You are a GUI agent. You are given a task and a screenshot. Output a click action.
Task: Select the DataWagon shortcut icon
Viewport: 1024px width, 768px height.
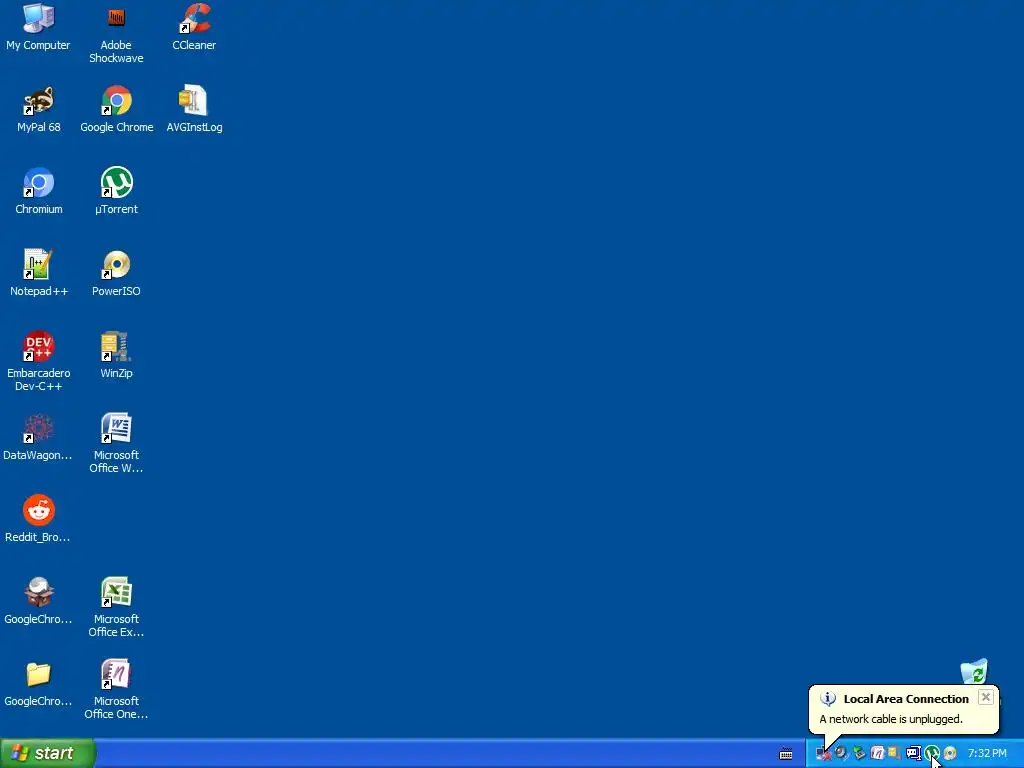[38, 438]
